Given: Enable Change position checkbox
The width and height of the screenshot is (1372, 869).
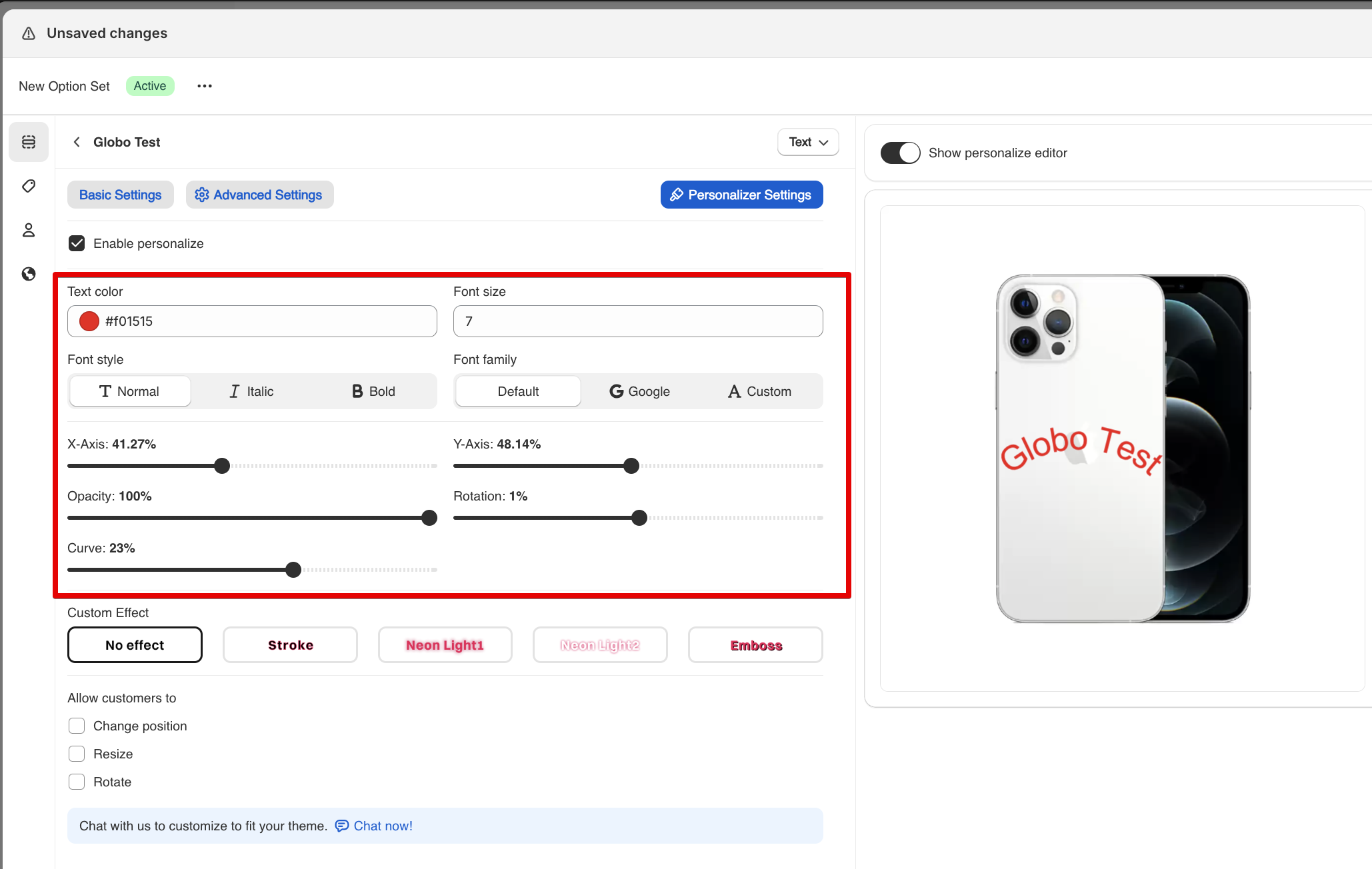Looking at the screenshot, I should click(77, 726).
